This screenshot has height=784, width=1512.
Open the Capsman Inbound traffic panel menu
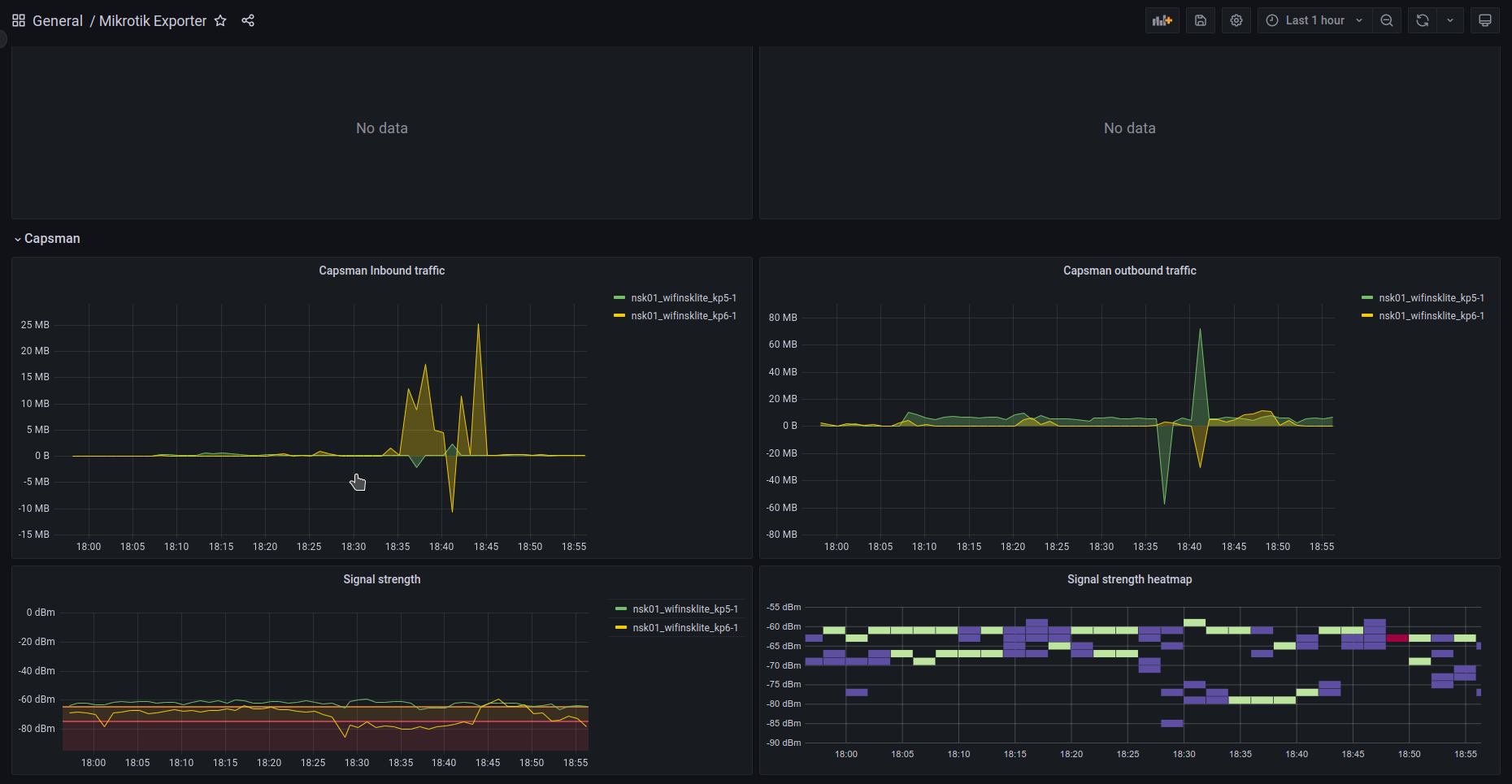point(381,271)
